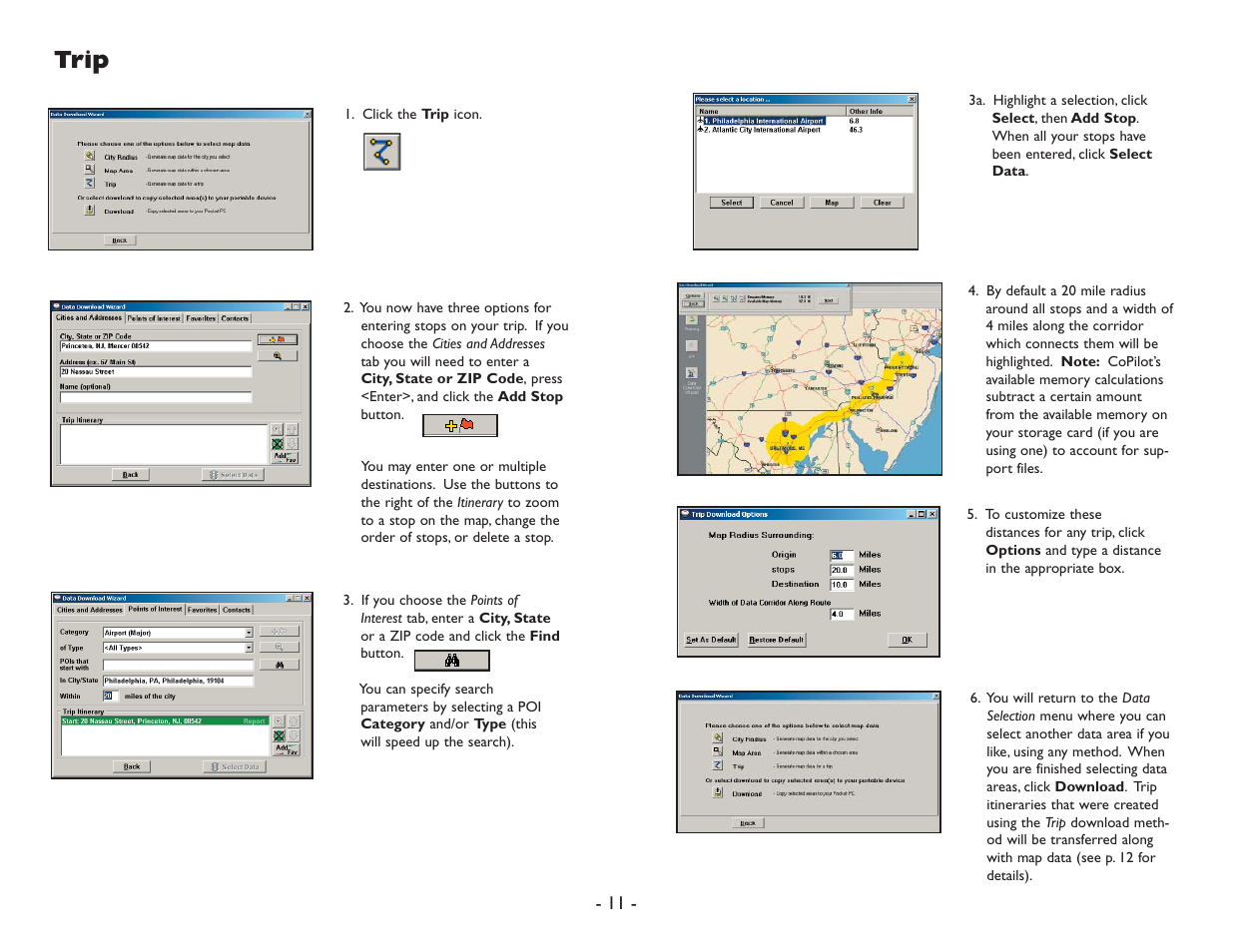Click Back in step 6 wizard
Image resolution: width=1233 pixels, height=952 pixels.
pos(748,823)
